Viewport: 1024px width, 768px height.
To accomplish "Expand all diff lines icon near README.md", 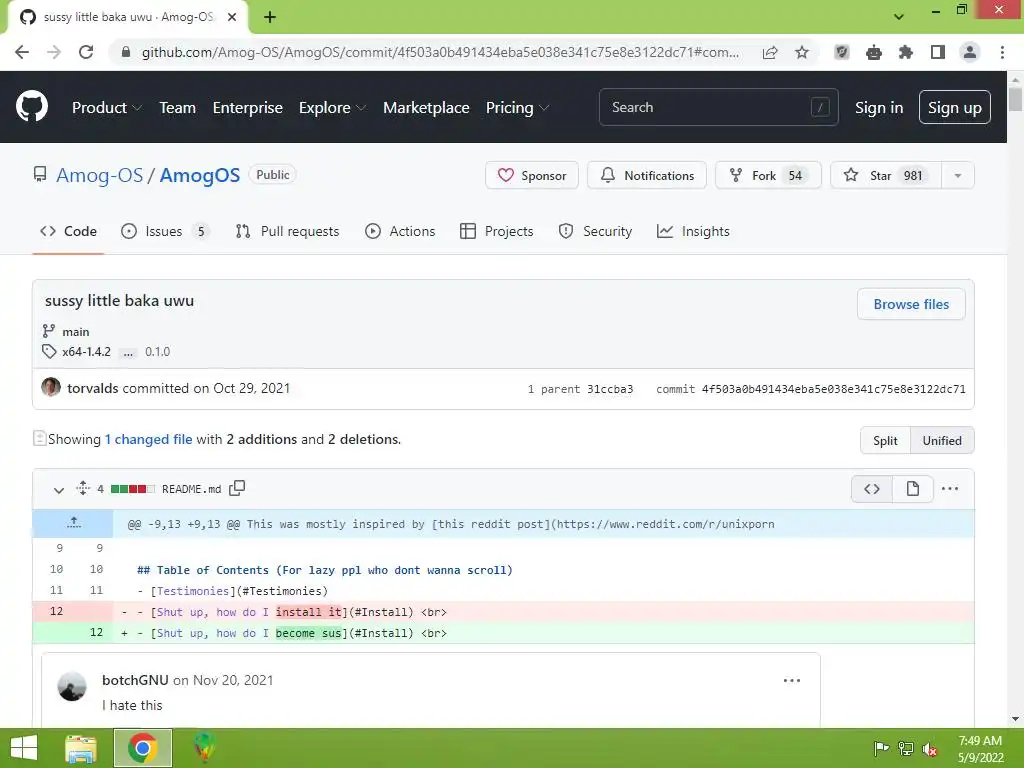I will coord(83,488).
